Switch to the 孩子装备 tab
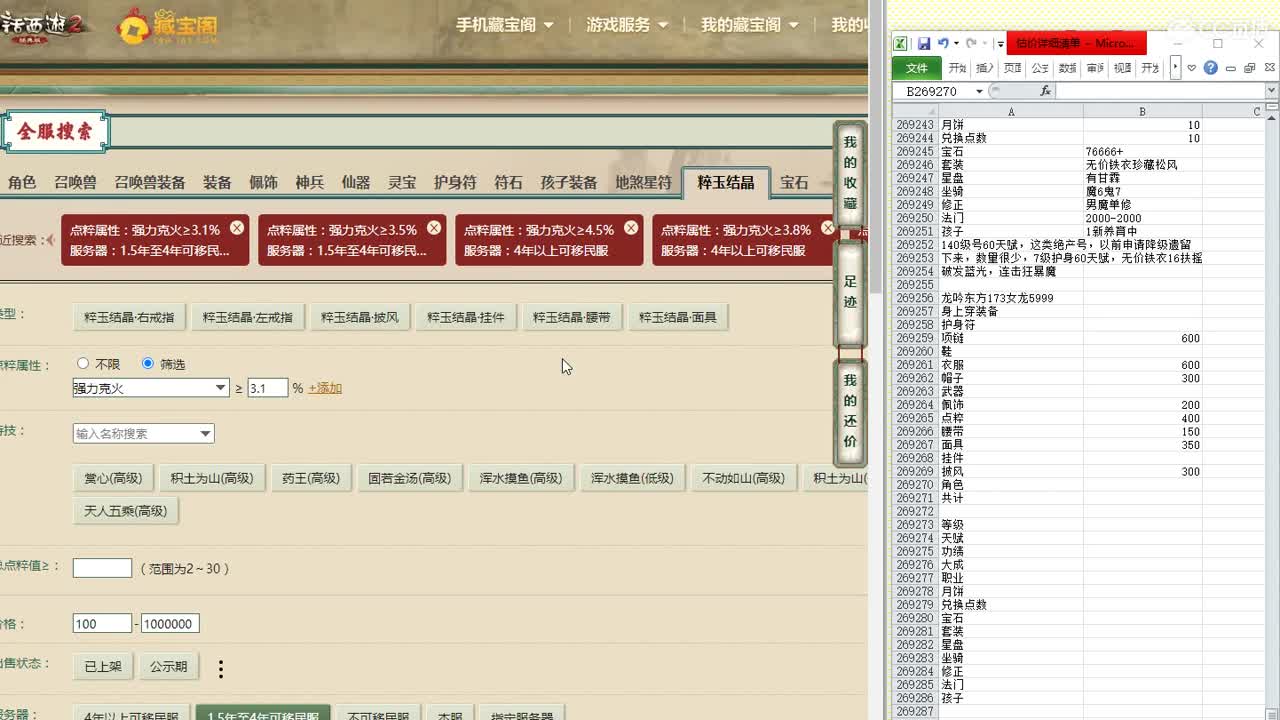This screenshot has width=1280, height=720. click(x=569, y=182)
